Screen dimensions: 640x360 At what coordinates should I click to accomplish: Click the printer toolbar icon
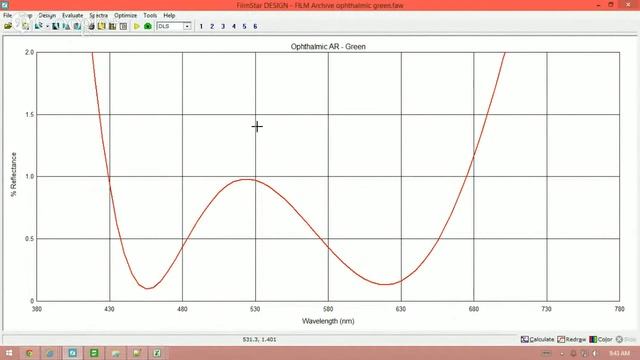(91, 26)
